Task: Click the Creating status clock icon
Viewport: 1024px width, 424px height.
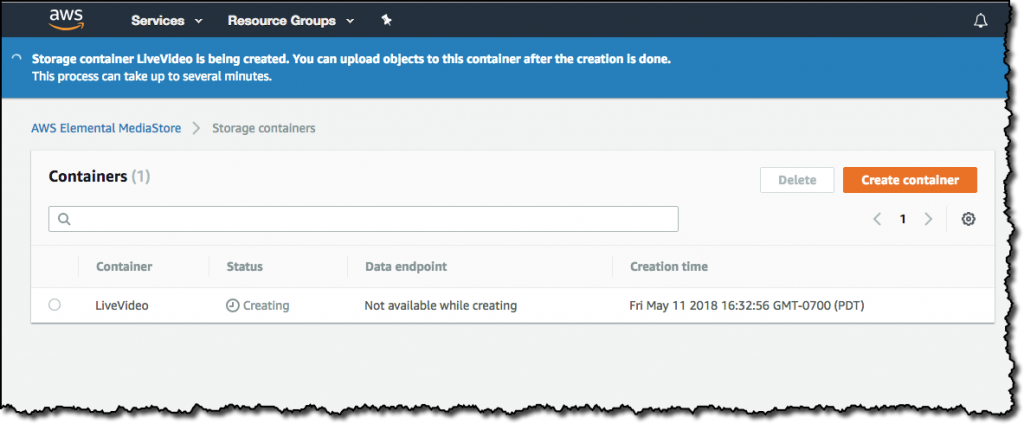Action: tap(232, 305)
